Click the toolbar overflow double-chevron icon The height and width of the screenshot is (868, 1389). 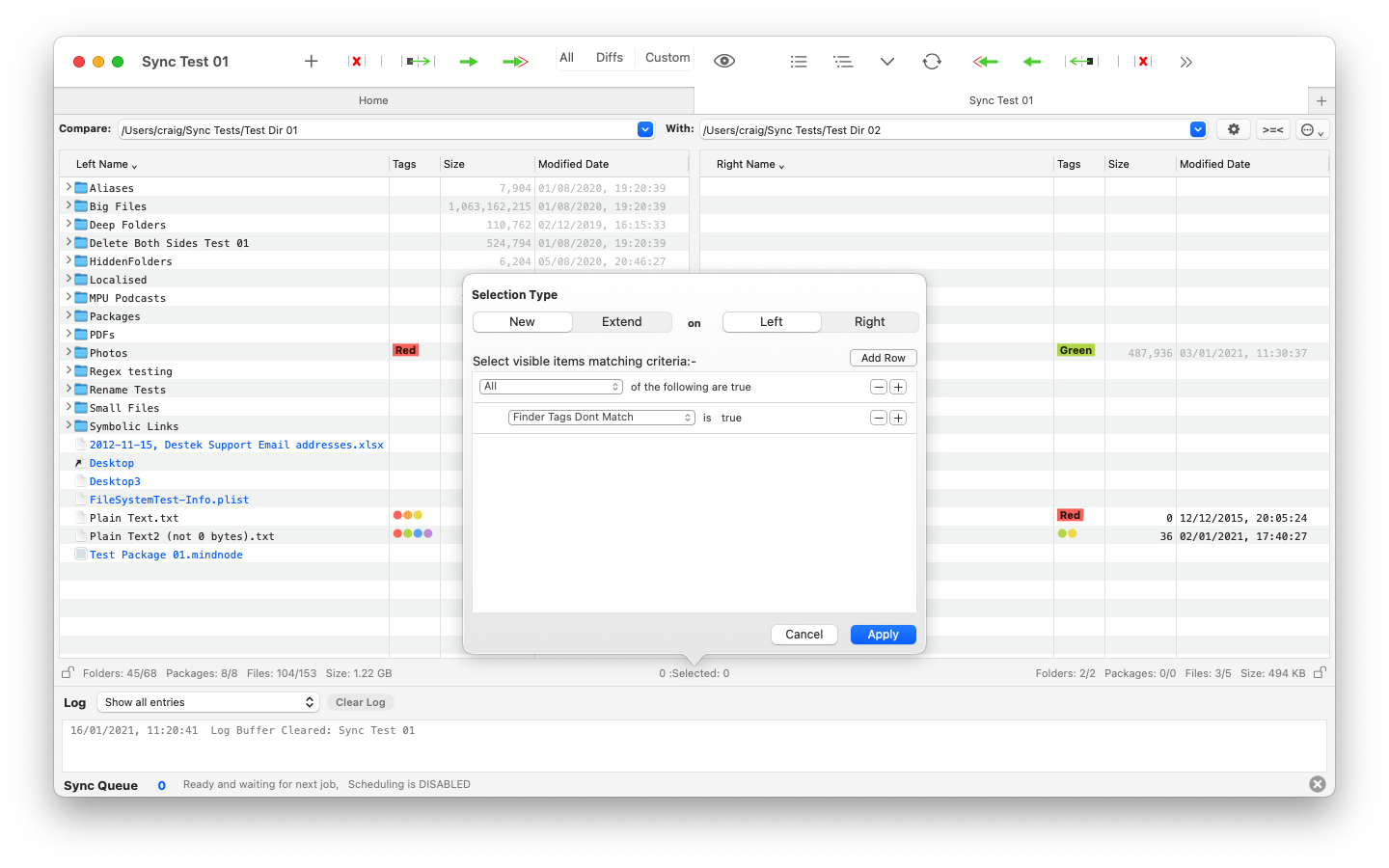click(x=1186, y=62)
